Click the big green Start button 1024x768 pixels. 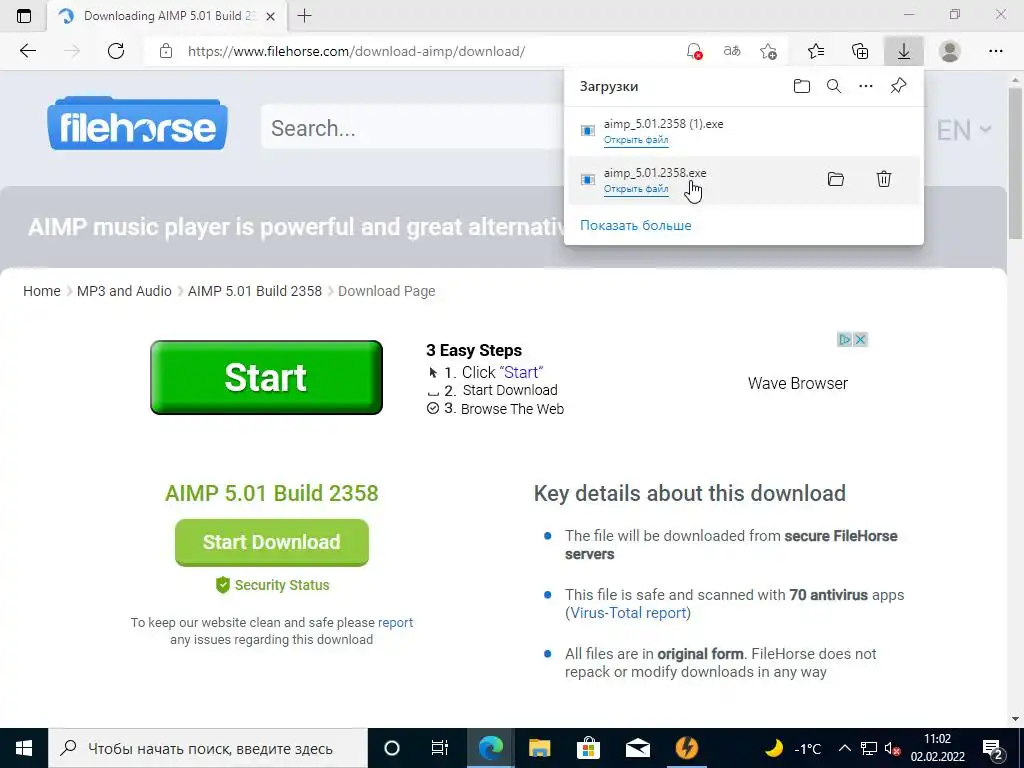click(x=266, y=377)
